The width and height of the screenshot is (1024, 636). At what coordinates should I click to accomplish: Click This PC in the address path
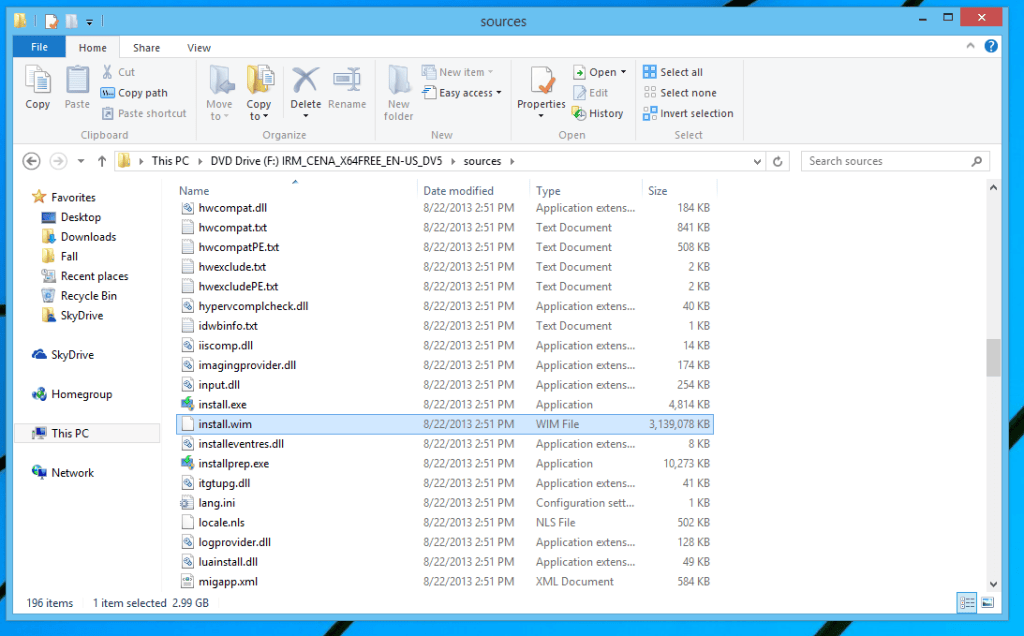click(x=170, y=161)
